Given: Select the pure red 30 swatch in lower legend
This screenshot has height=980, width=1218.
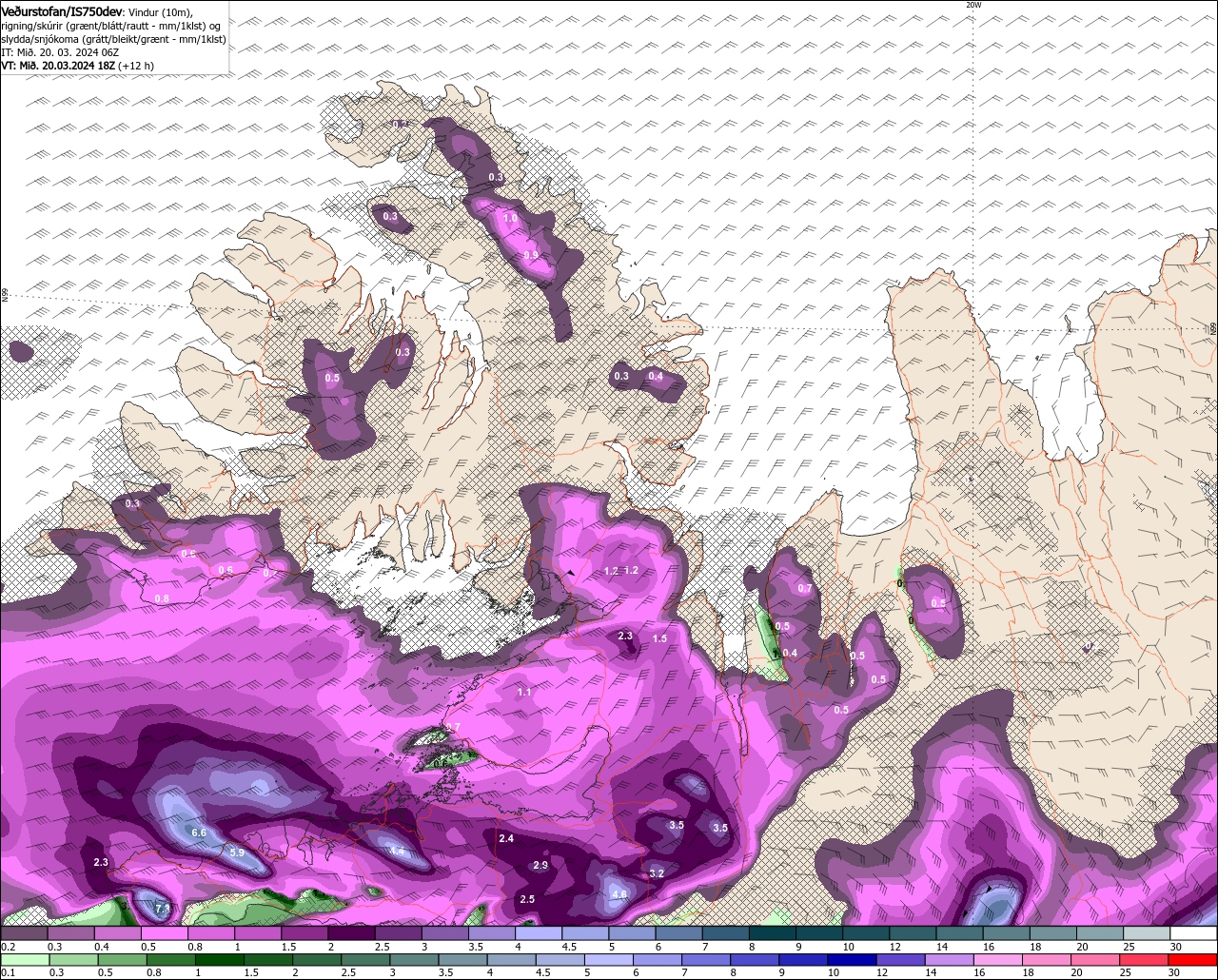Looking at the screenshot, I should 1193,959.
